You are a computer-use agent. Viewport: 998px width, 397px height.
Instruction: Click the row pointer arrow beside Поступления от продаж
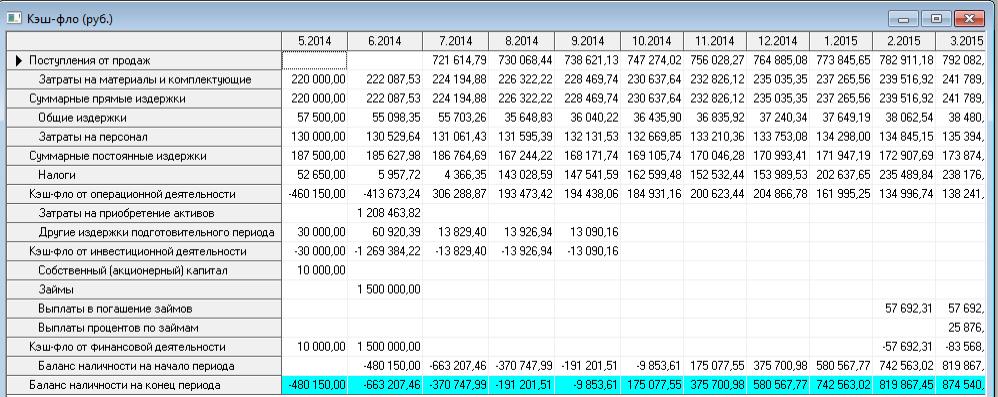(x=18, y=60)
